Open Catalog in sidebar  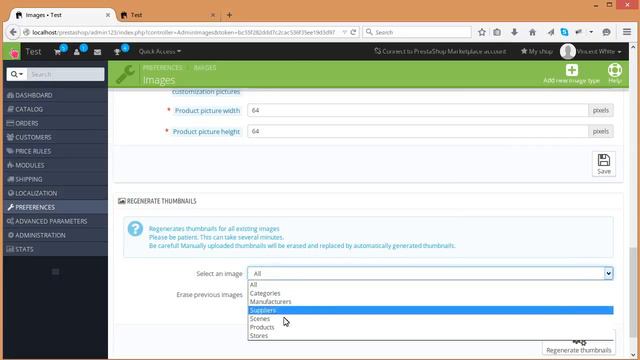[56, 109]
